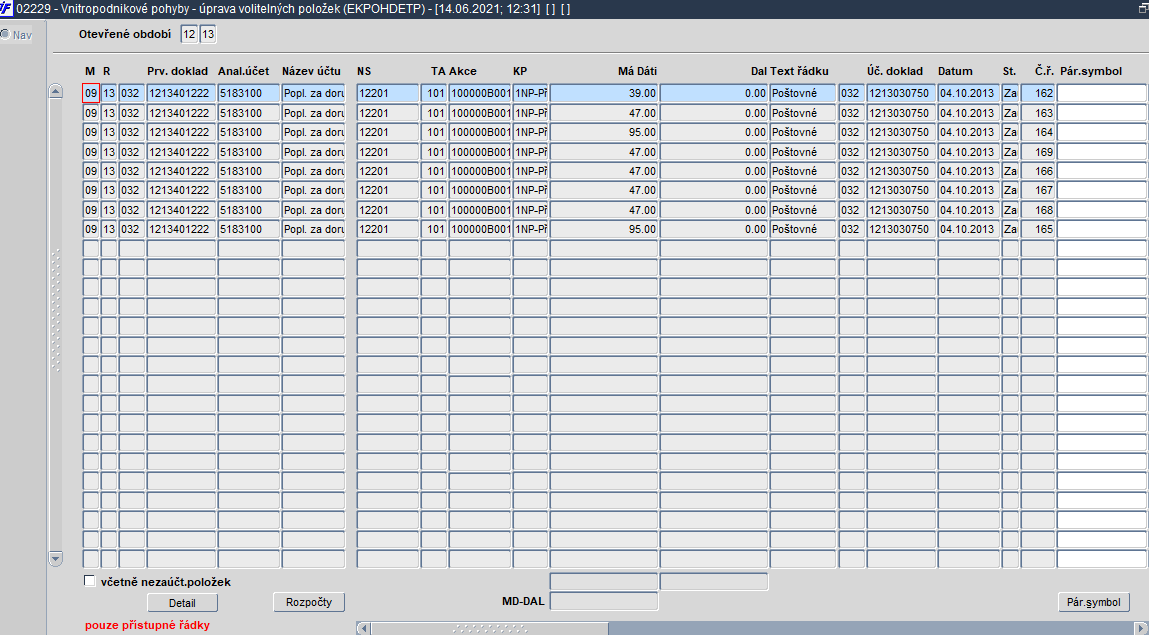Click NS cell 12201 in row 169
Viewport: 1149px width, 635px height.
pos(388,152)
